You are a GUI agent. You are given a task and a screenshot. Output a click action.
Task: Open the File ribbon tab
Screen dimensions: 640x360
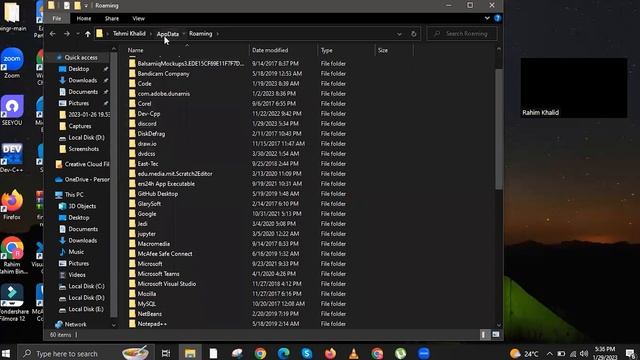tap(57, 18)
